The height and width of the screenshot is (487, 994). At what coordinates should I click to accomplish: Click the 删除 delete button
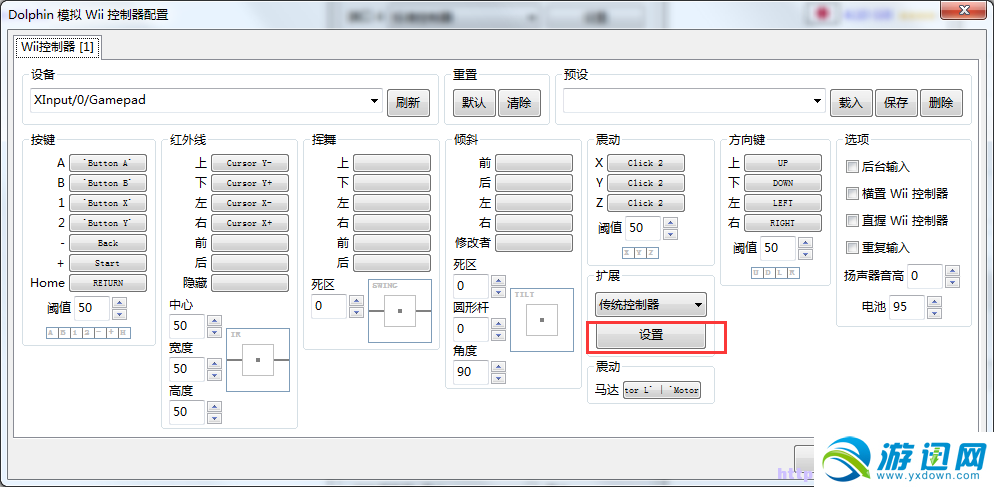(x=941, y=103)
